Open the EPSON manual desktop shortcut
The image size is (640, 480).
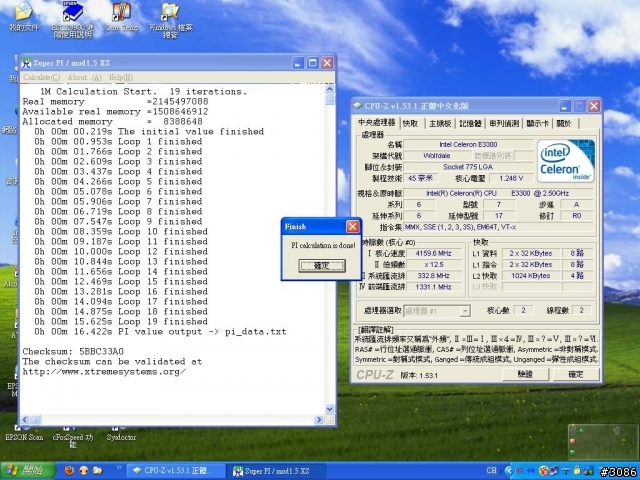[x=73, y=19]
